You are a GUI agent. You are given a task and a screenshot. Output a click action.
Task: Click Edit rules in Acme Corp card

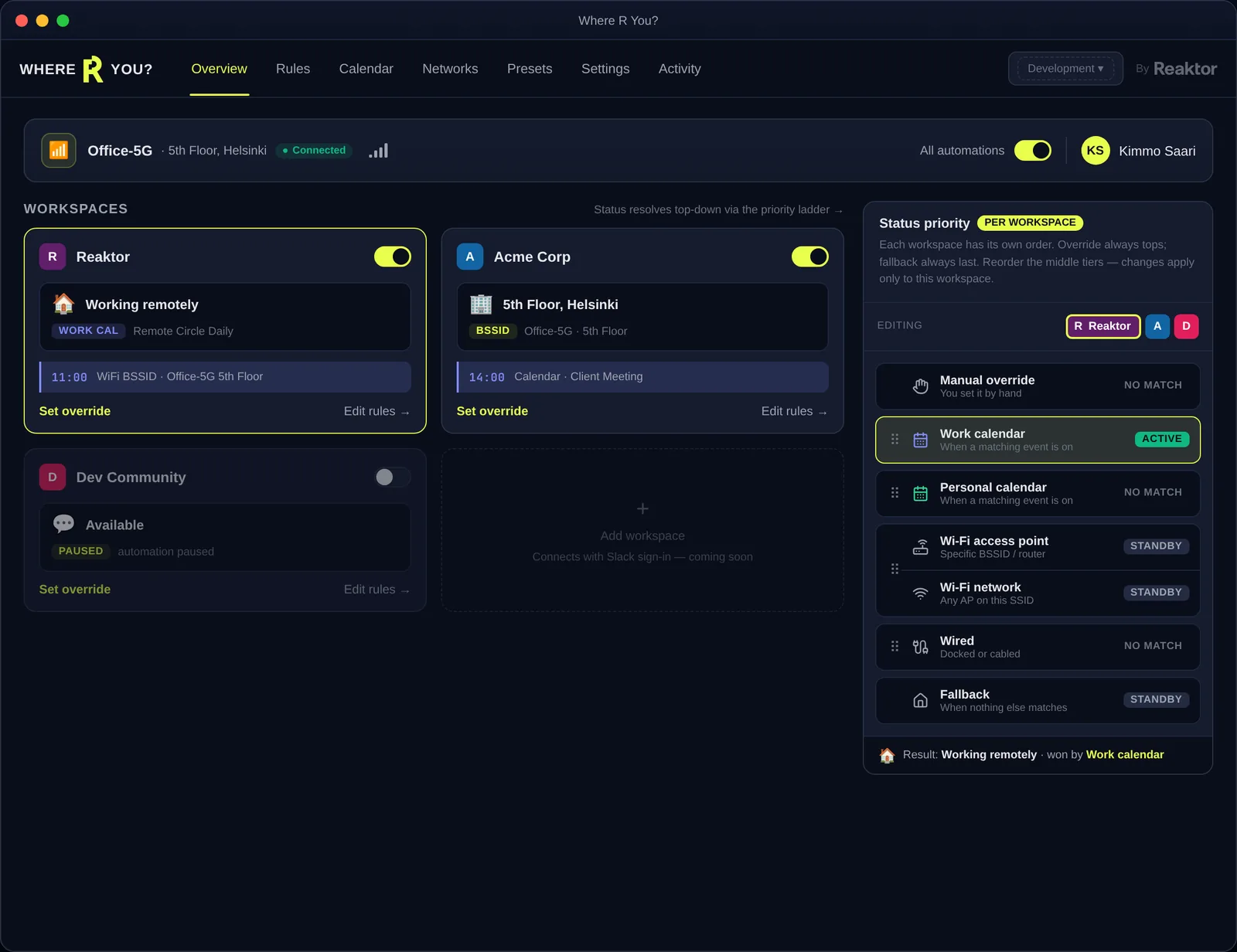tap(795, 411)
